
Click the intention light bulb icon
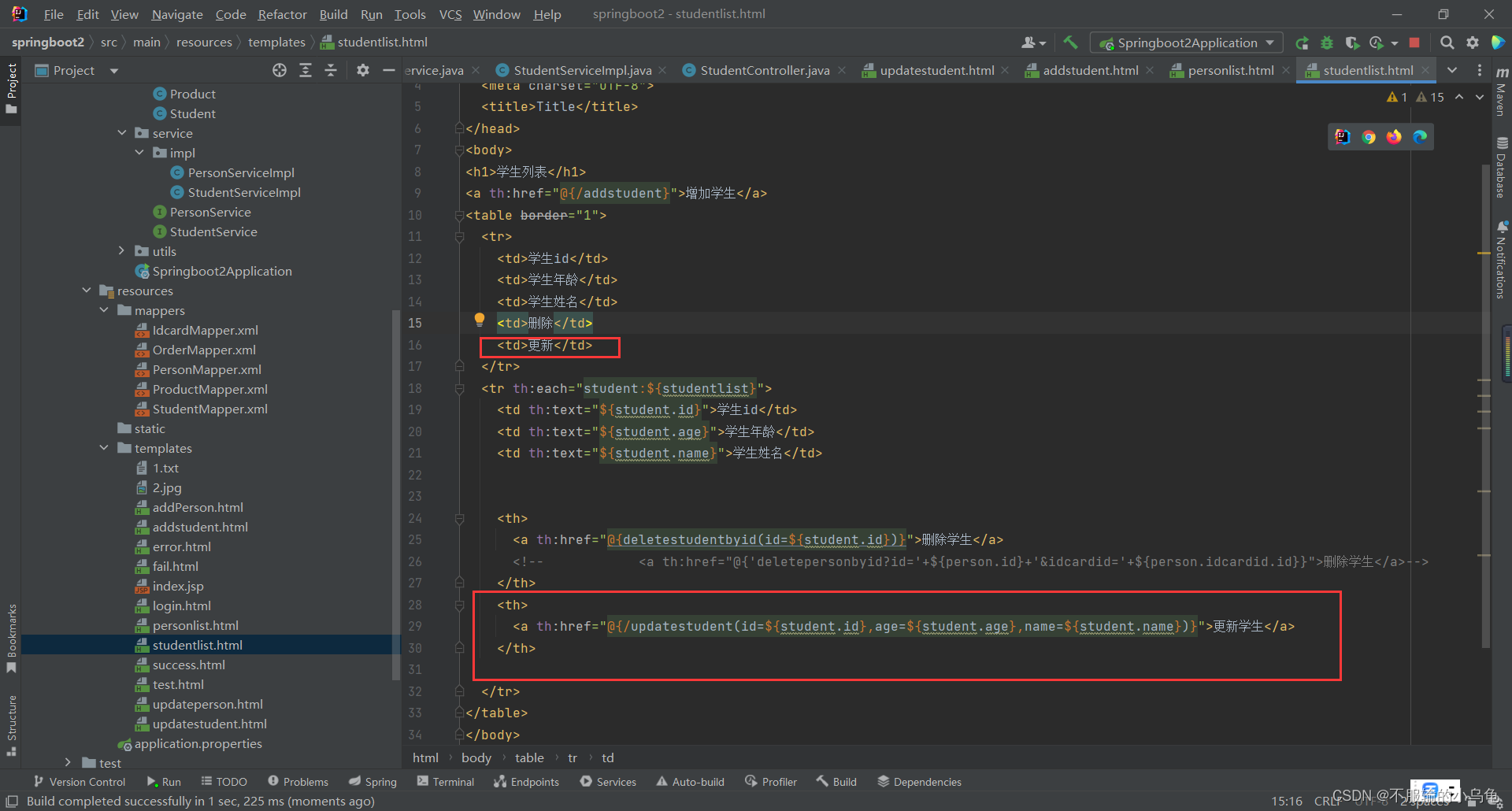(479, 320)
